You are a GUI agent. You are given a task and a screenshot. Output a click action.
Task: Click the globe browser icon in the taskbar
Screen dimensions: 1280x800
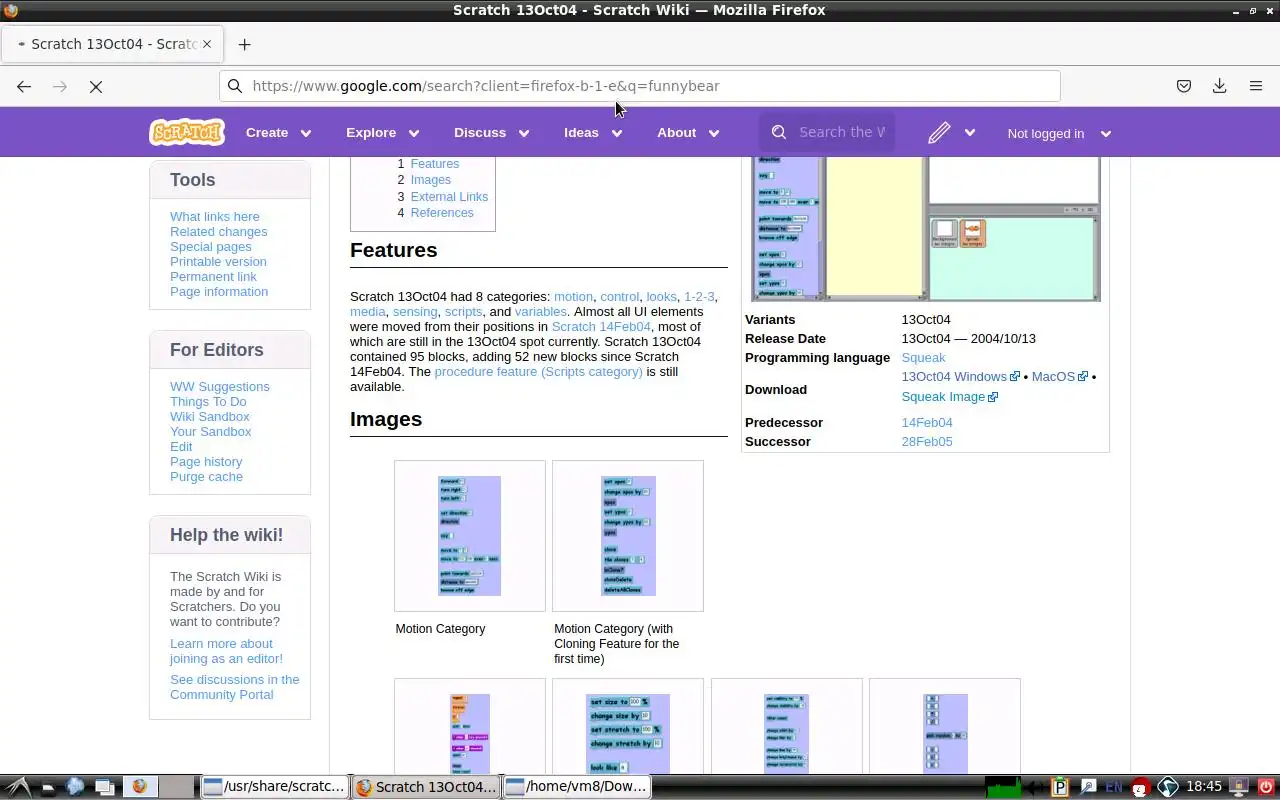[75, 786]
